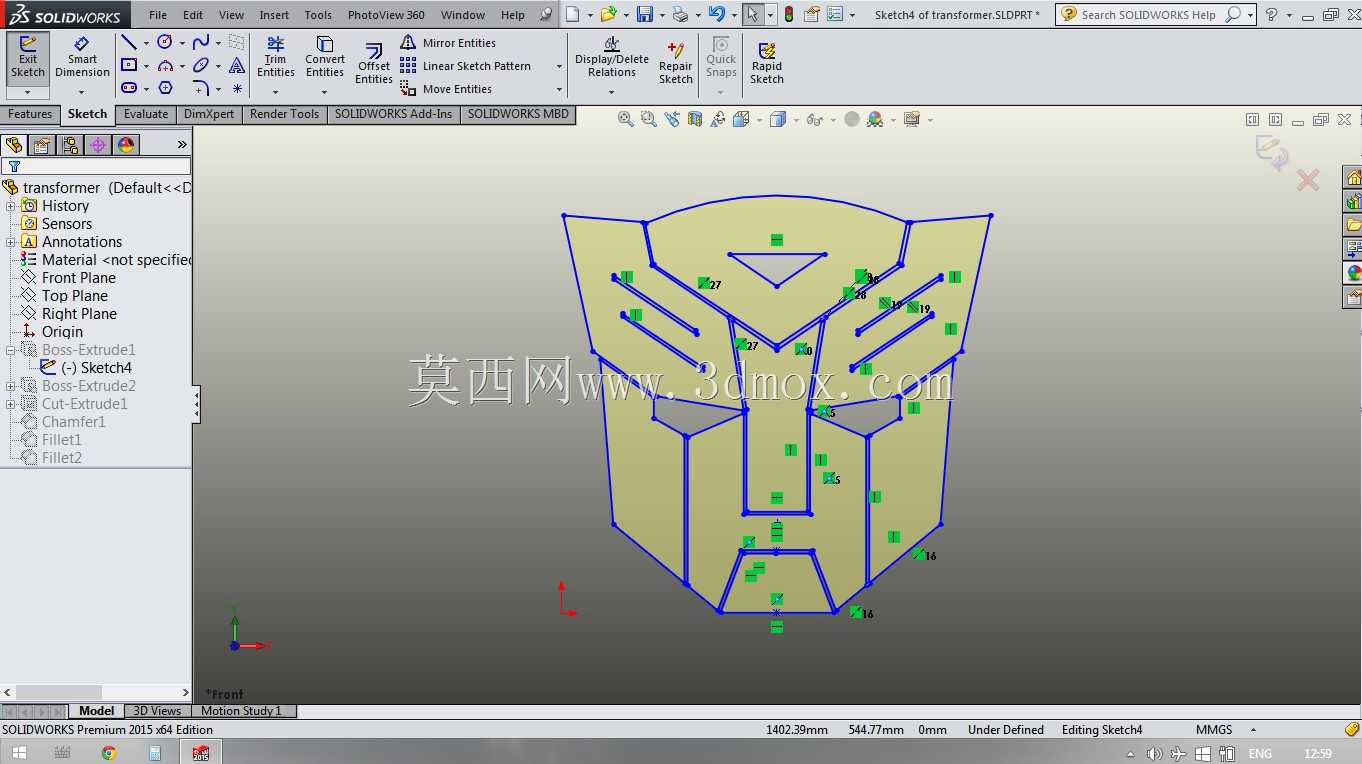Click the FeatureManager filter box
Image resolution: width=1362 pixels, height=764 pixels.
(96, 166)
